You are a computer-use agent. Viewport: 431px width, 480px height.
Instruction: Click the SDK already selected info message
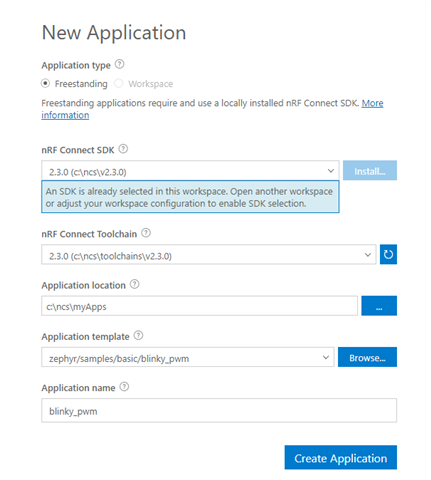click(x=190, y=197)
